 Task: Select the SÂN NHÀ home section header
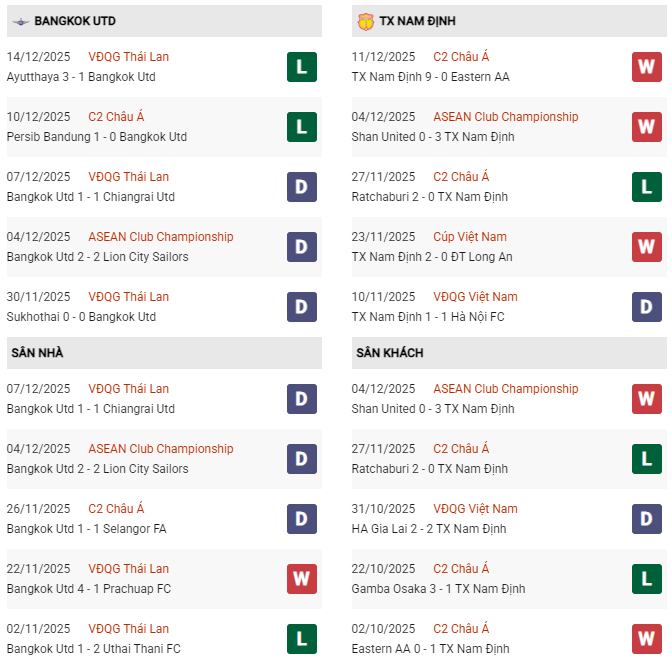click(37, 353)
